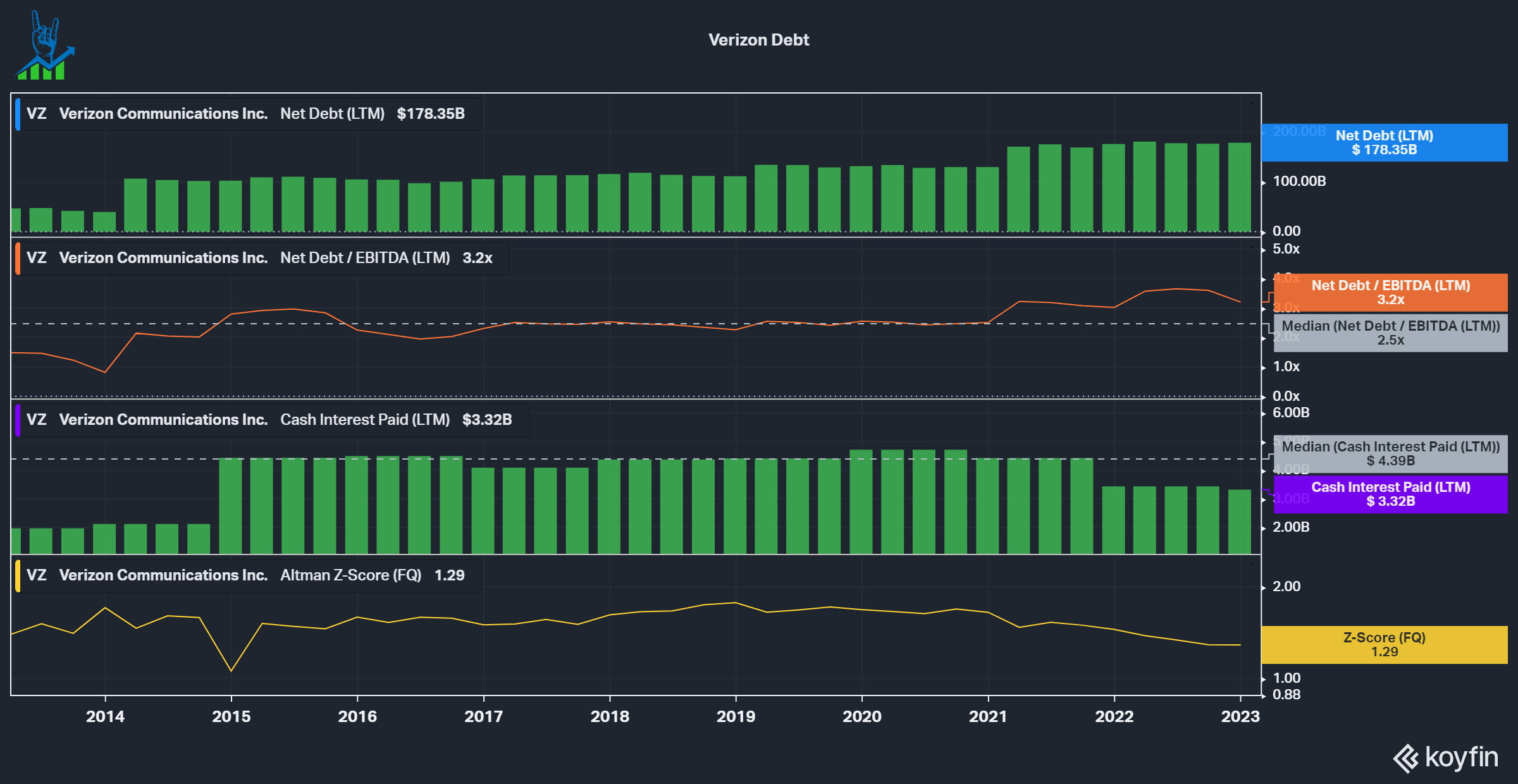
Task: Click the 0.00 Net Debt axis value
Action: pos(1287,231)
